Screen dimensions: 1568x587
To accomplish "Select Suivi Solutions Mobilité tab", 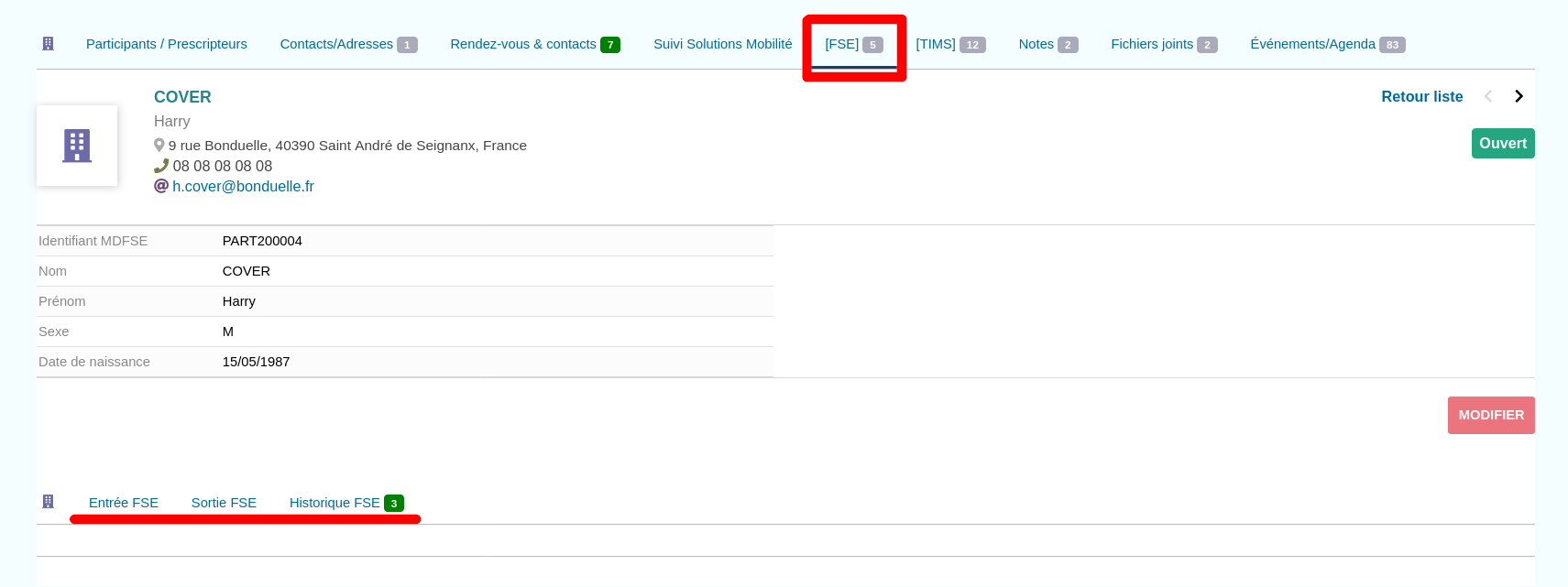I will [x=722, y=44].
